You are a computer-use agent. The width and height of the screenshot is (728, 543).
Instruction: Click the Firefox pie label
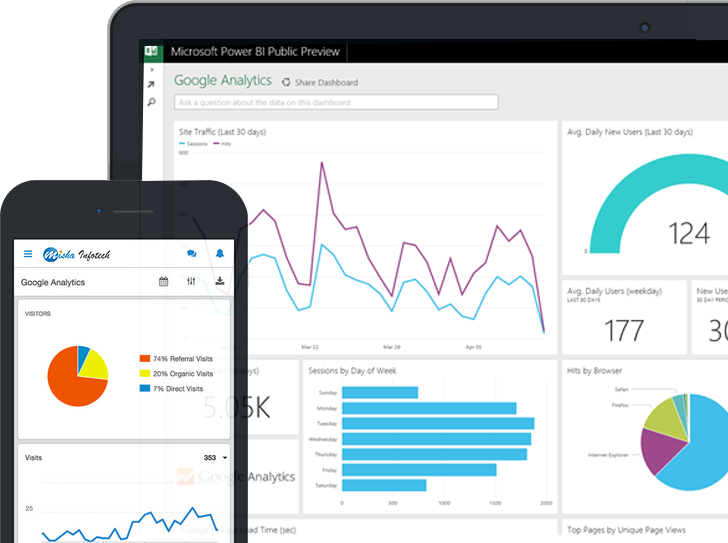click(x=620, y=405)
